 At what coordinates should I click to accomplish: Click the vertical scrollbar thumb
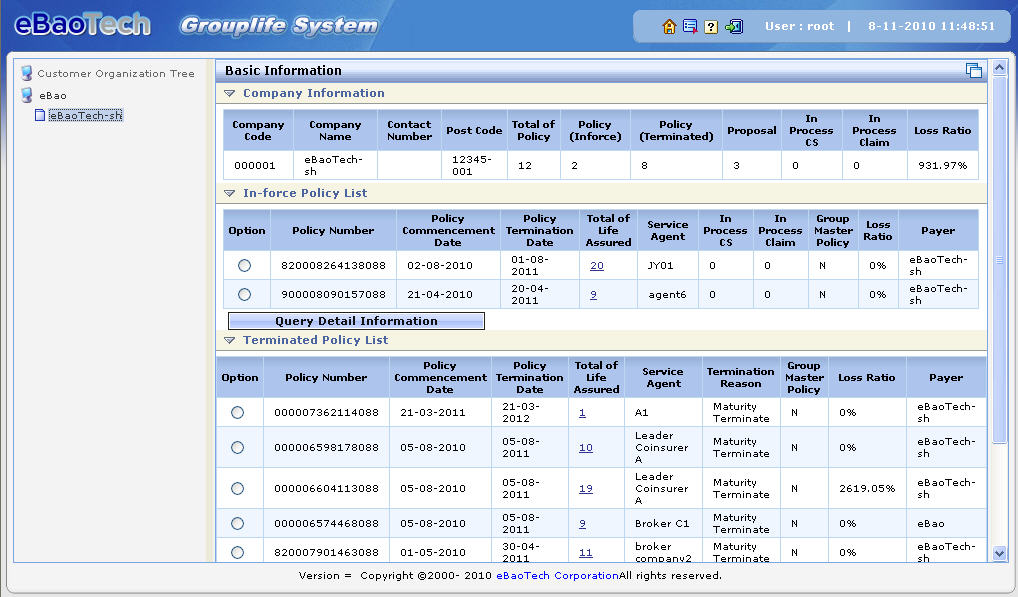pos(999,260)
